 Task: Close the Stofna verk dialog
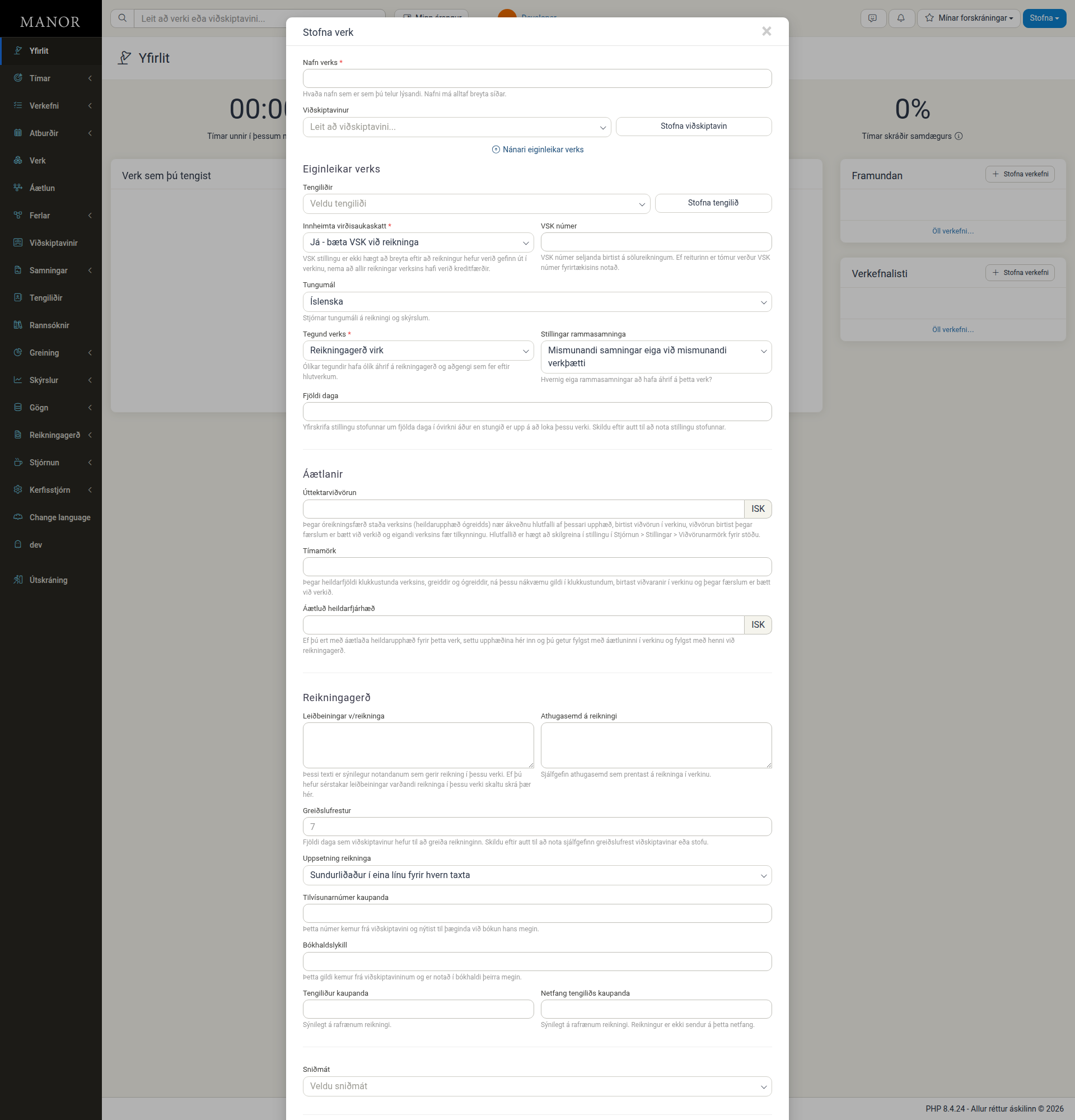766,31
